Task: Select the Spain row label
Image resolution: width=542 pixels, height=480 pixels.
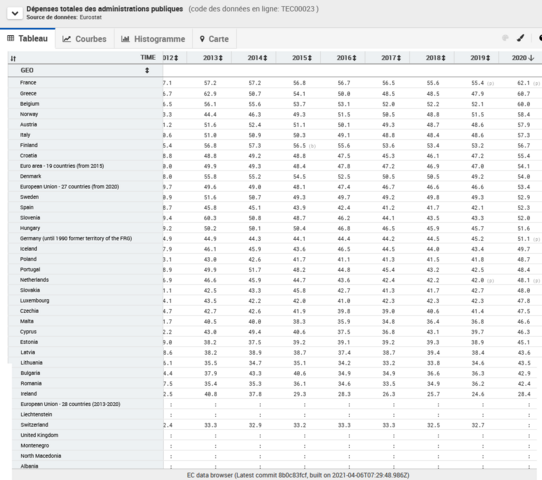Action: pos(27,207)
